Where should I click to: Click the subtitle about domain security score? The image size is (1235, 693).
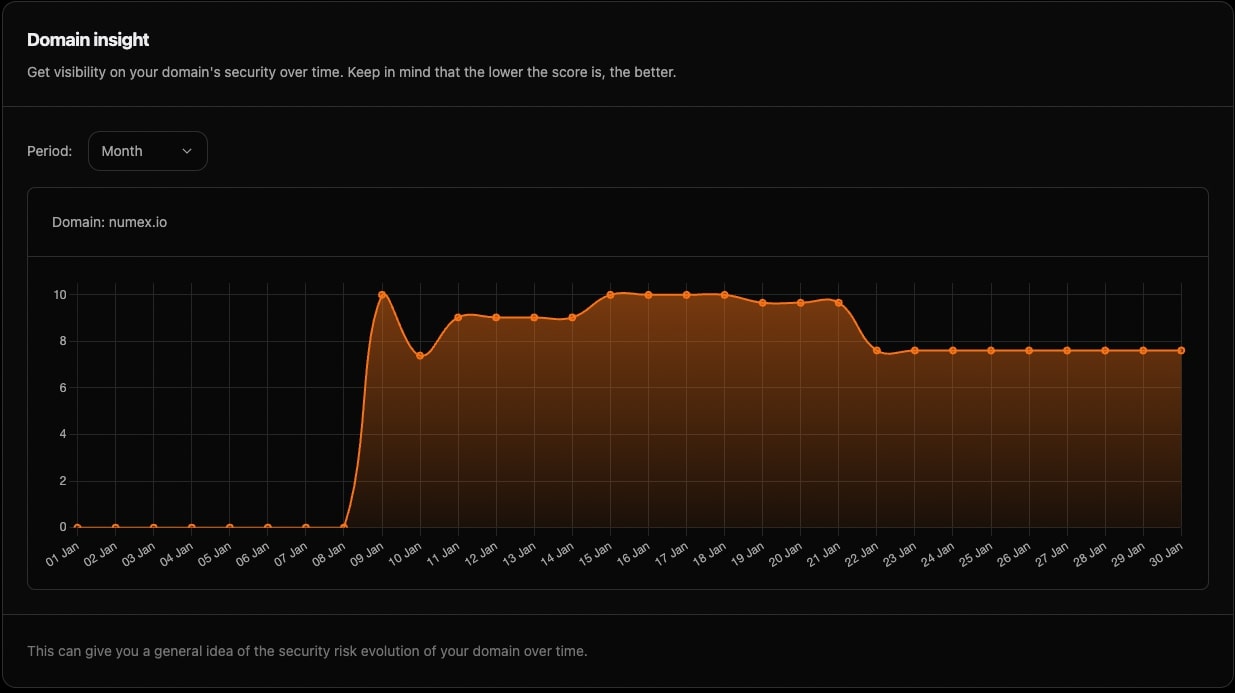[x=351, y=71]
